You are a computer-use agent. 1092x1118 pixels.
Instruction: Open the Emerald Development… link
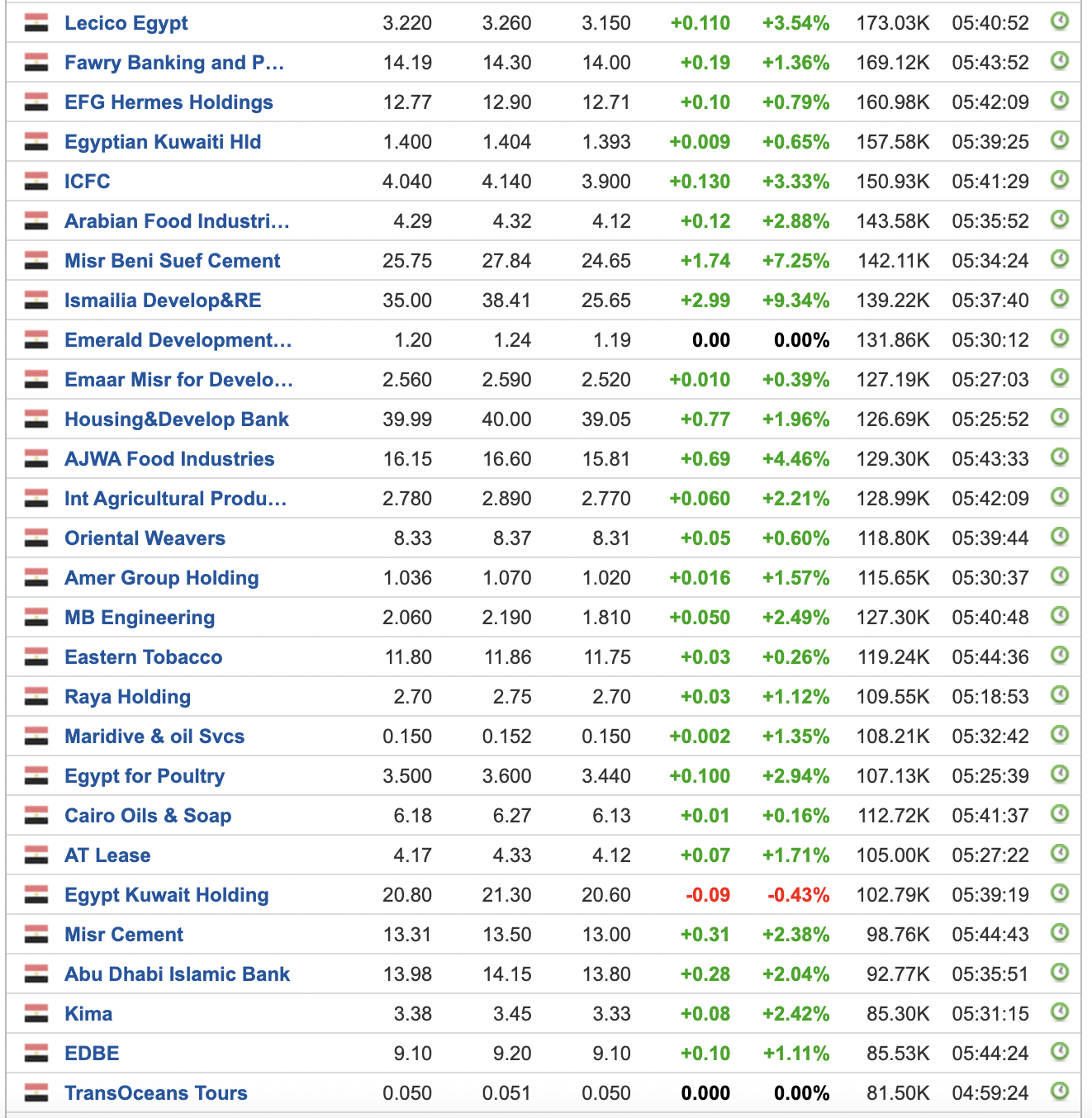[x=178, y=340]
